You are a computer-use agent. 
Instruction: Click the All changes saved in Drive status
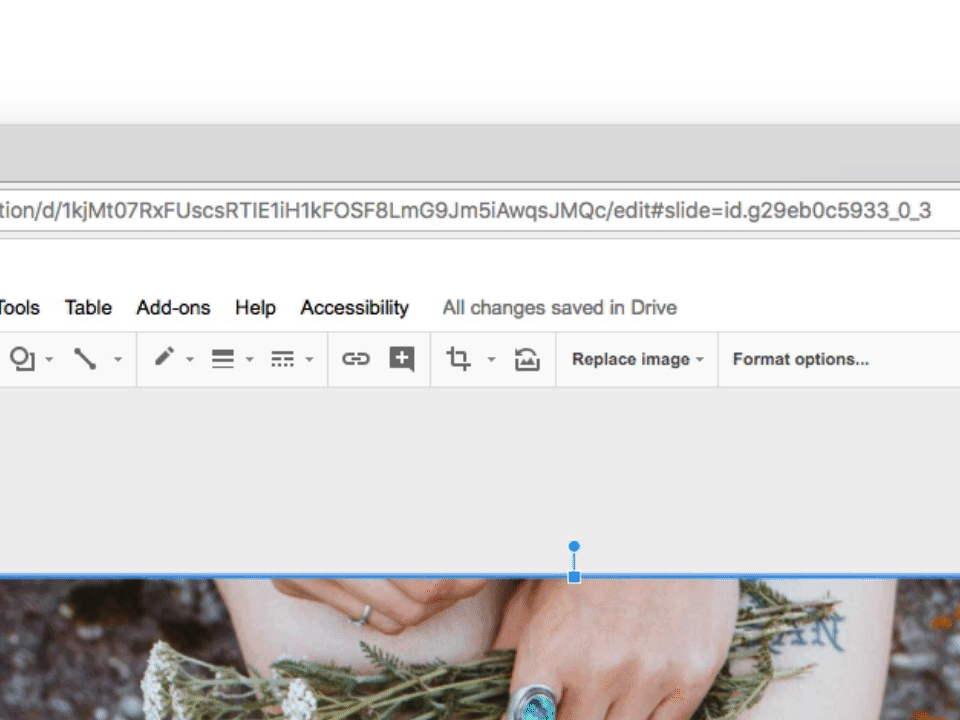coord(560,308)
